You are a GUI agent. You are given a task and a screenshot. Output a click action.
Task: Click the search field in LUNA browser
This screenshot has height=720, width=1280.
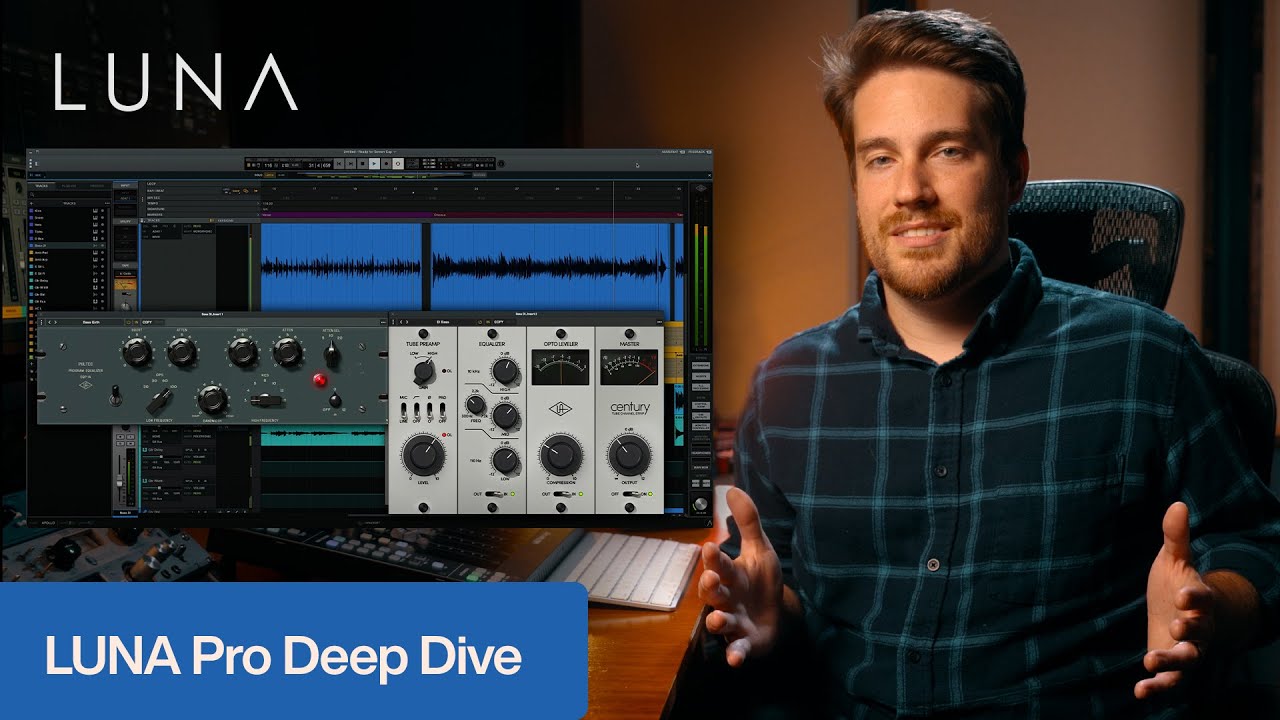(70, 195)
